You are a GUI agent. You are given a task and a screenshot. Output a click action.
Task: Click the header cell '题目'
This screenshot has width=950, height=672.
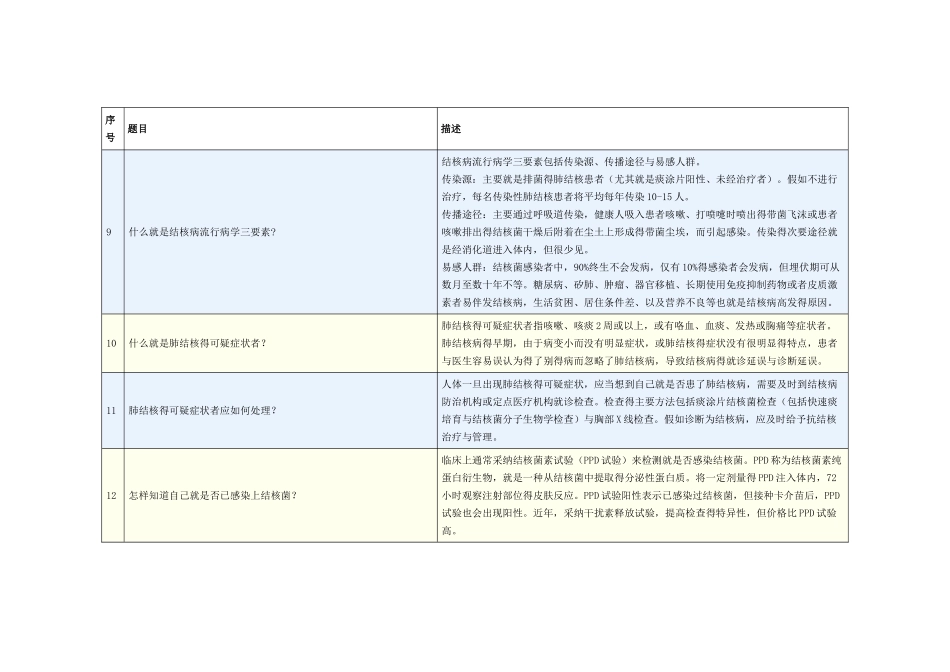pos(281,128)
